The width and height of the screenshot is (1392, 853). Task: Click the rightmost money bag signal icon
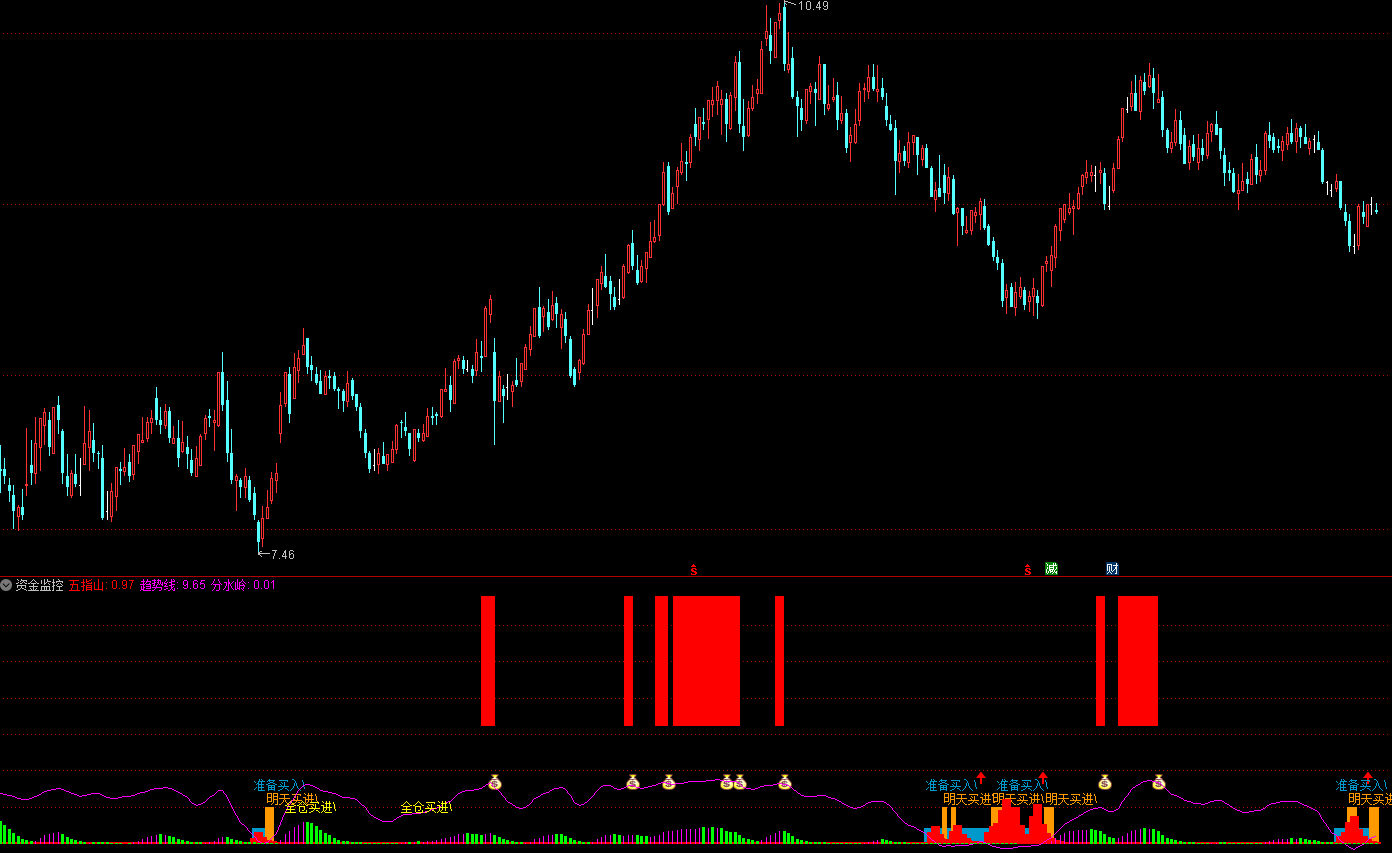1159,782
